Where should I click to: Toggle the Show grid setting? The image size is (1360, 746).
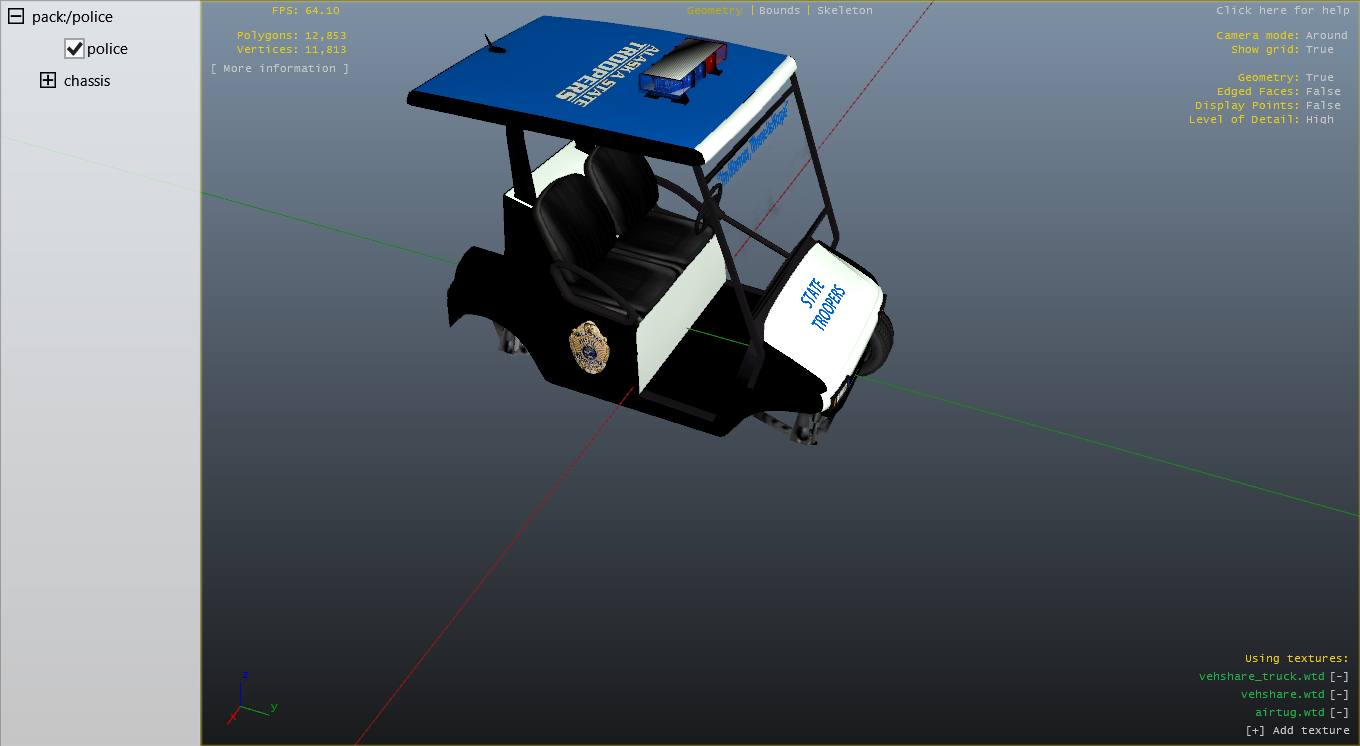pos(1319,50)
